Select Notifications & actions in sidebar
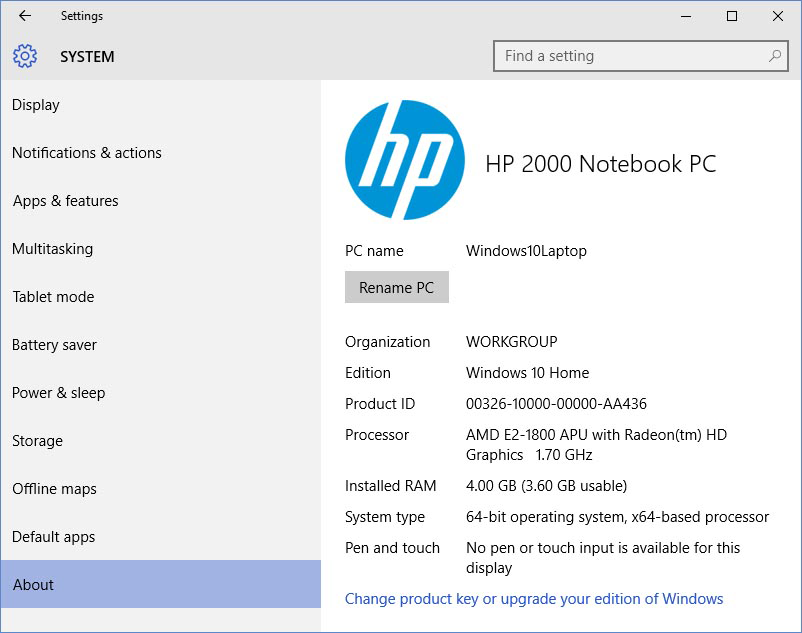 point(87,153)
